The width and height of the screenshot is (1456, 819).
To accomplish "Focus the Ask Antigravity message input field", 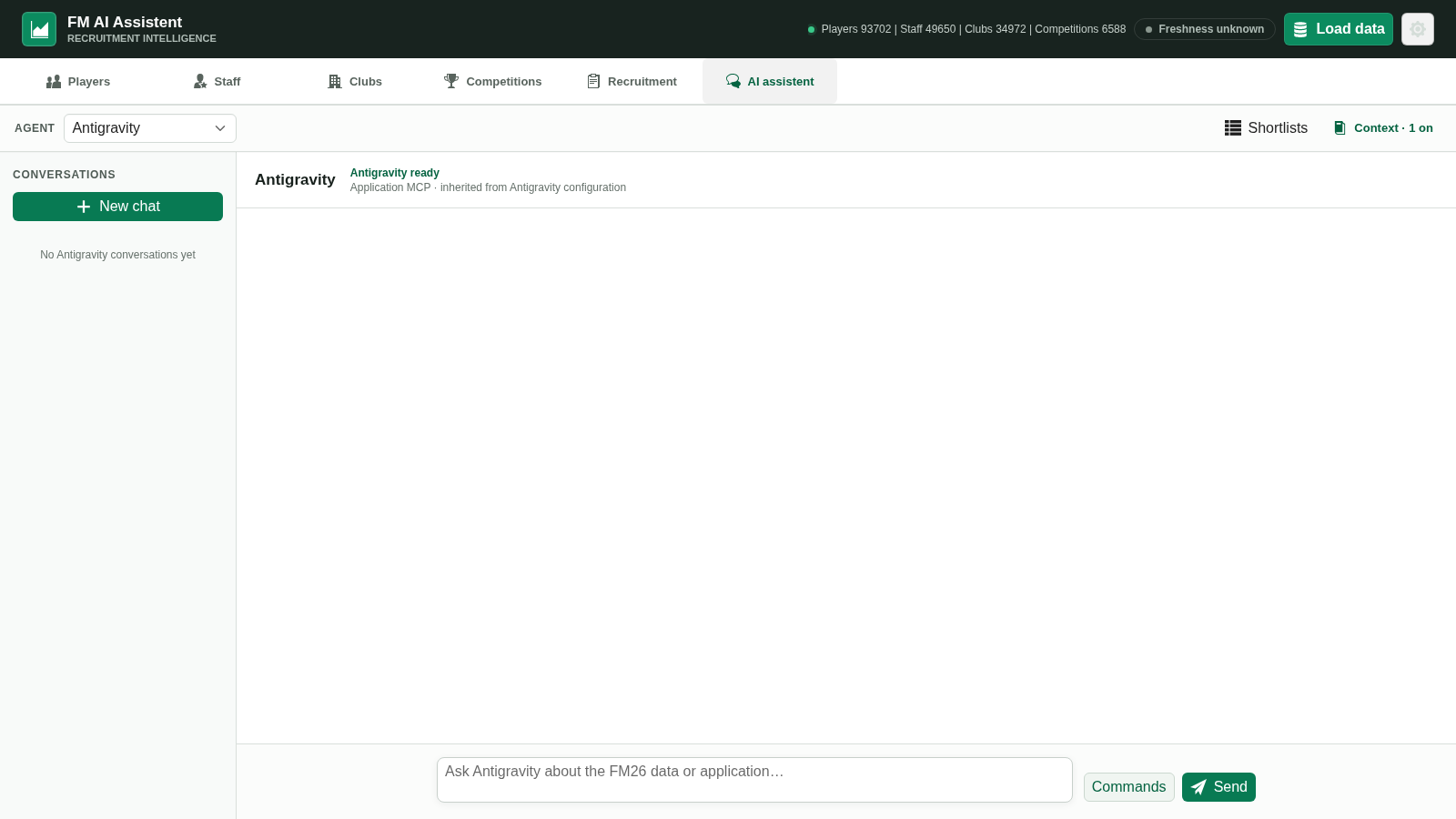I will click(x=754, y=780).
